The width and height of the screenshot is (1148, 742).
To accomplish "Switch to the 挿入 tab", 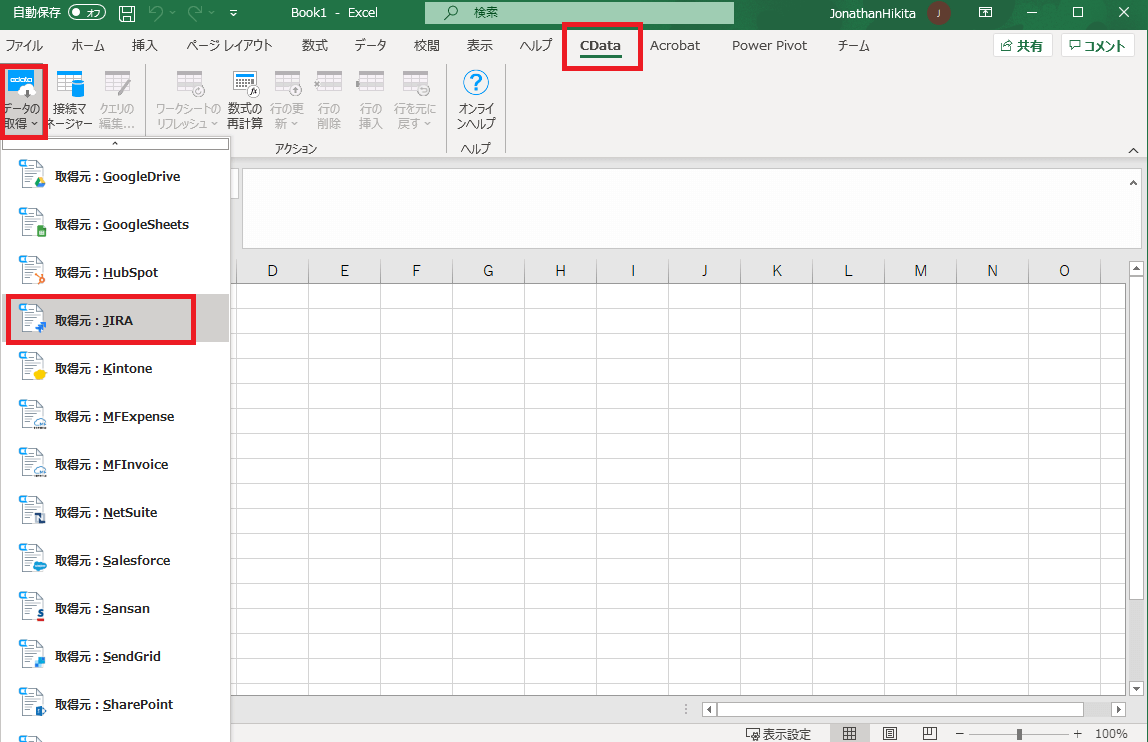I will [144, 45].
